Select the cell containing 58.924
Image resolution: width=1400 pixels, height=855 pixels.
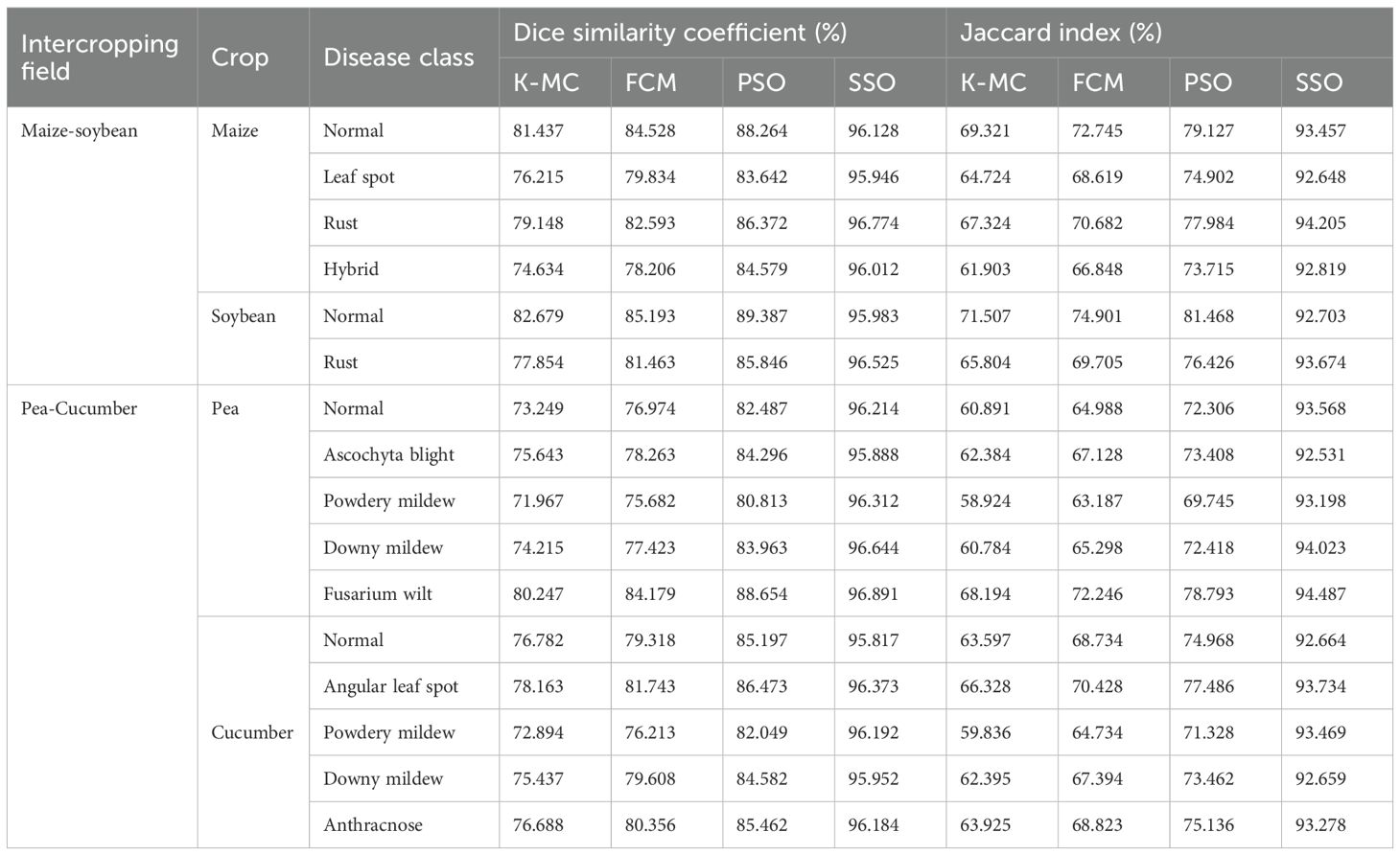(986, 500)
